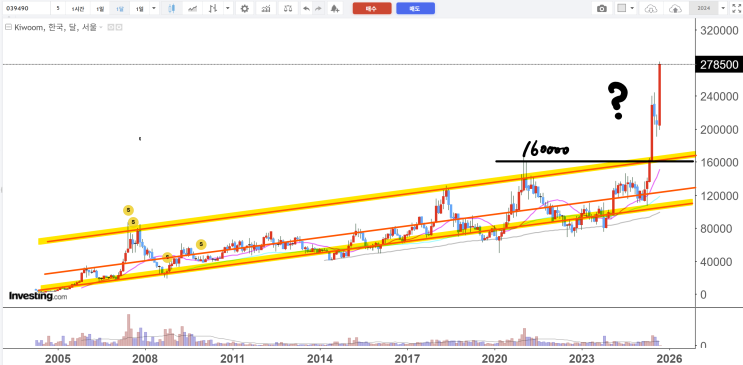Switch to the area chart style icon
This screenshot has height=365, width=743.
pos(192,9)
